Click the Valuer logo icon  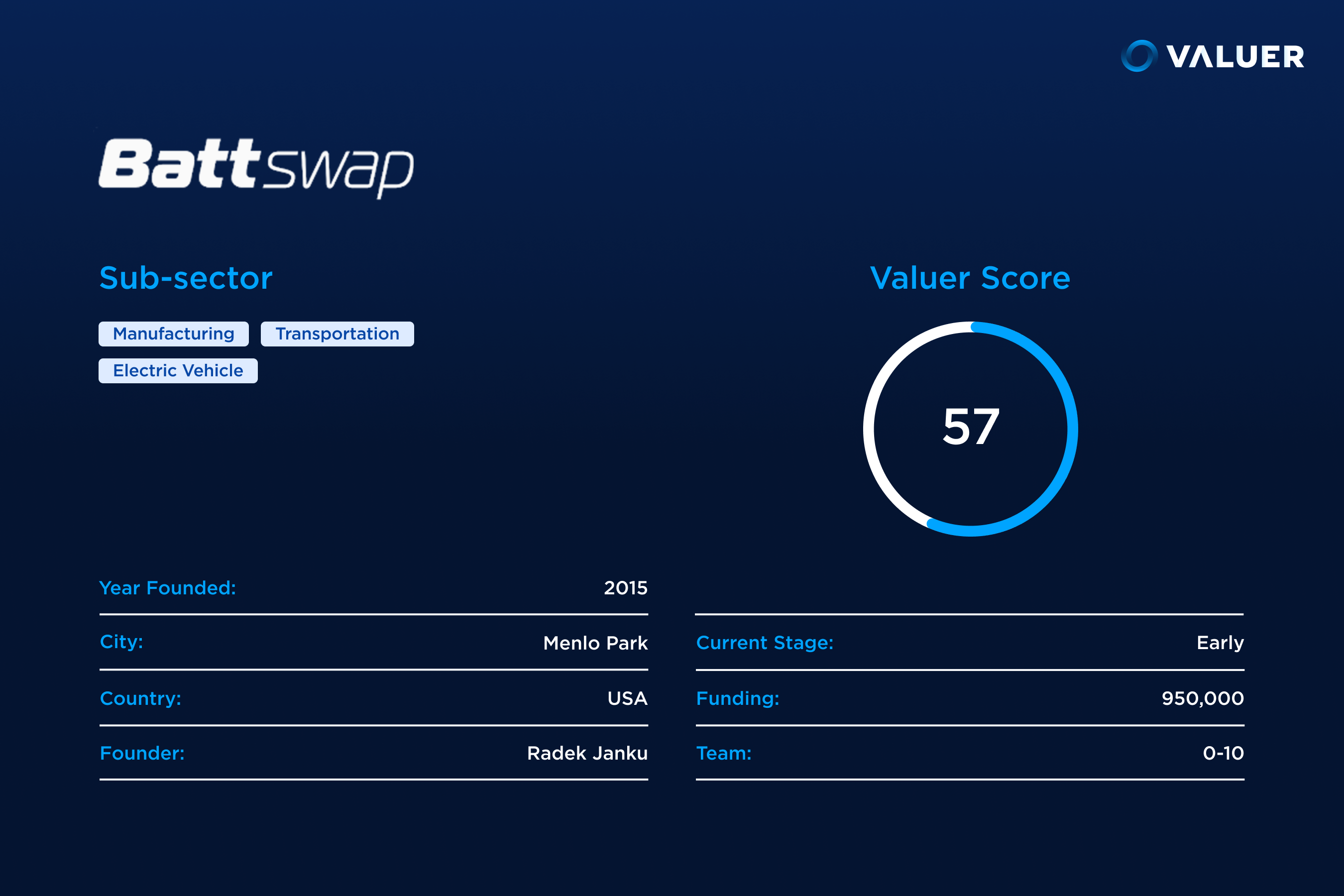point(1139,56)
